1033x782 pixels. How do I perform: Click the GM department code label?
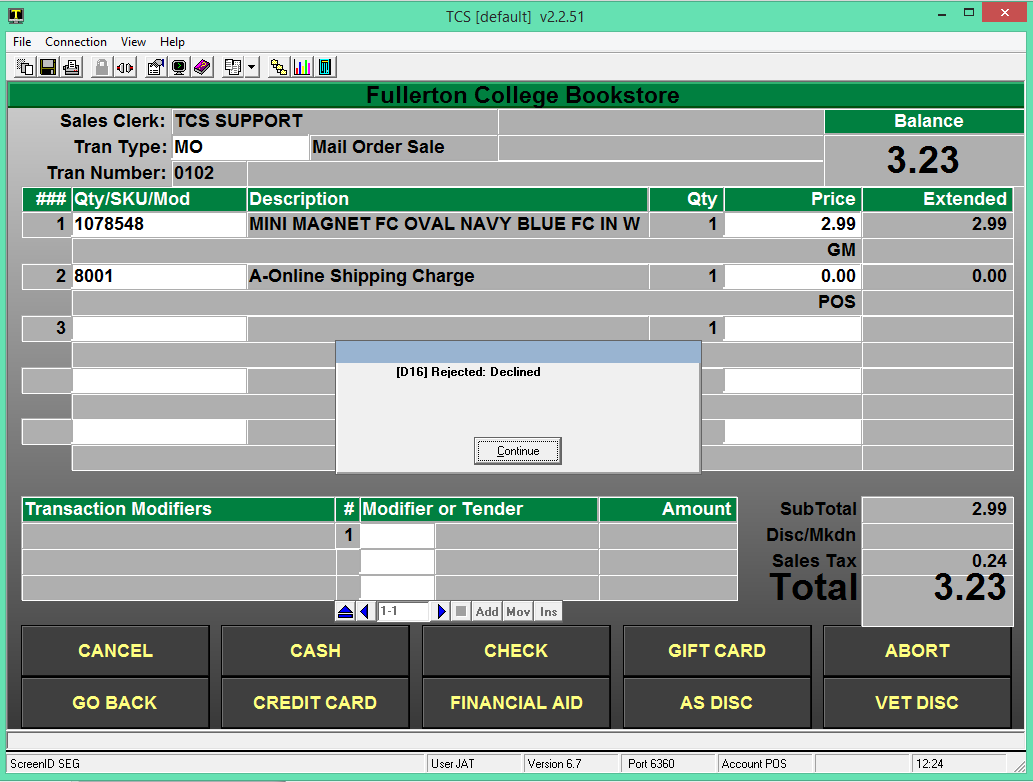click(x=841, y=250)
